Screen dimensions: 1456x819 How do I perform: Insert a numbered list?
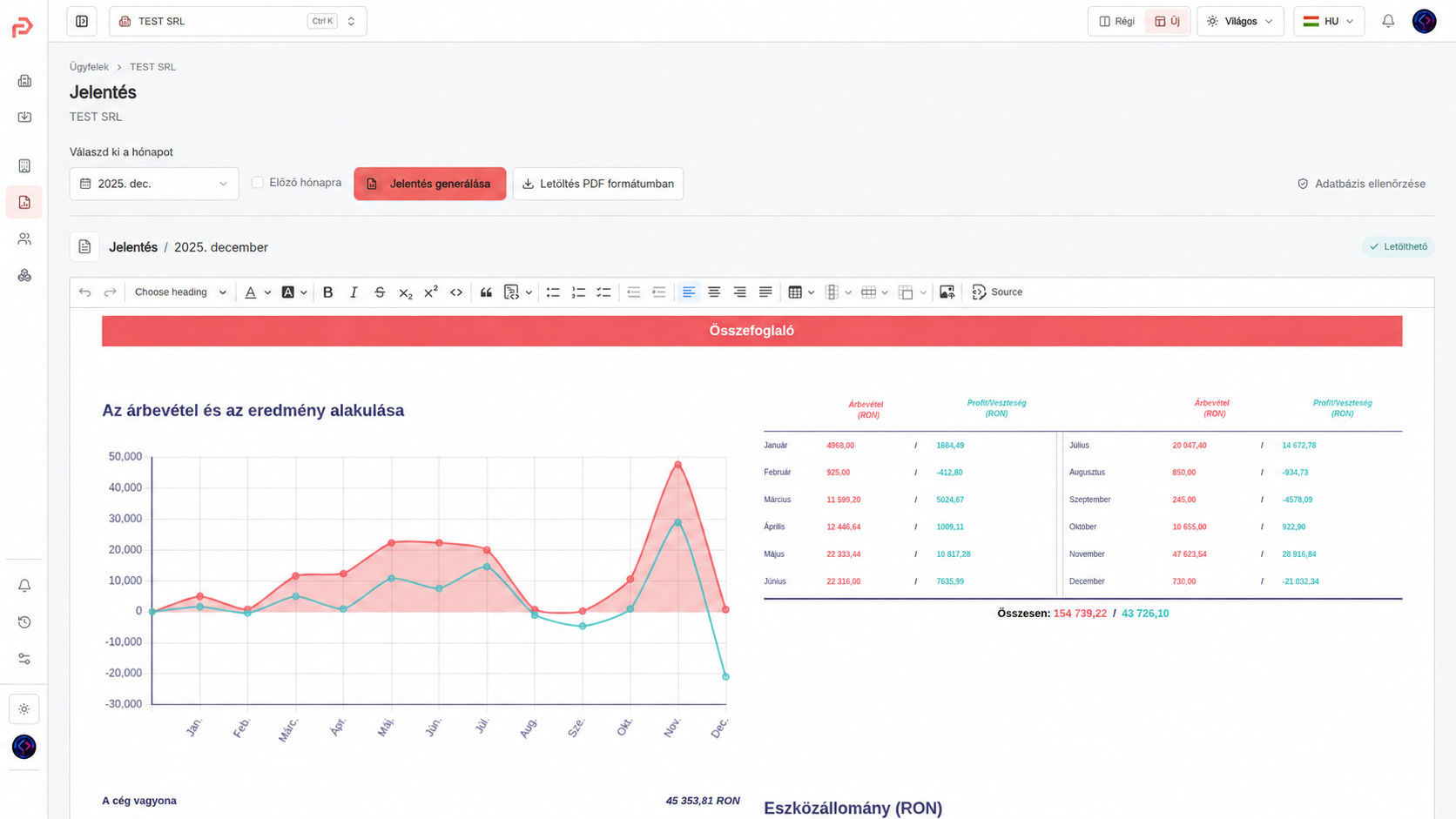578,292
